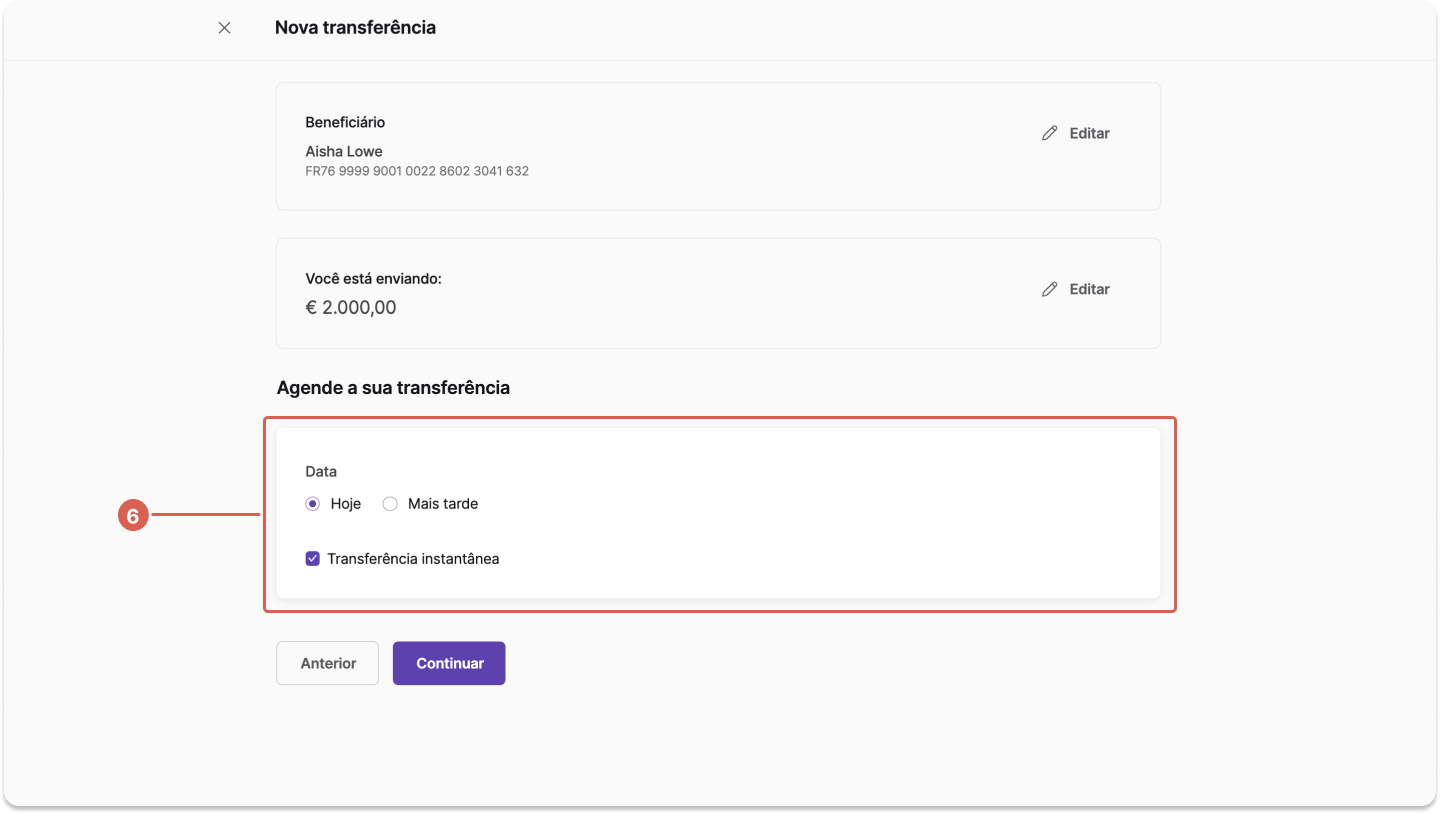Click the Transferência instantânea label text
This screenshot has height=814, width=1440.
tap(413, 559)
